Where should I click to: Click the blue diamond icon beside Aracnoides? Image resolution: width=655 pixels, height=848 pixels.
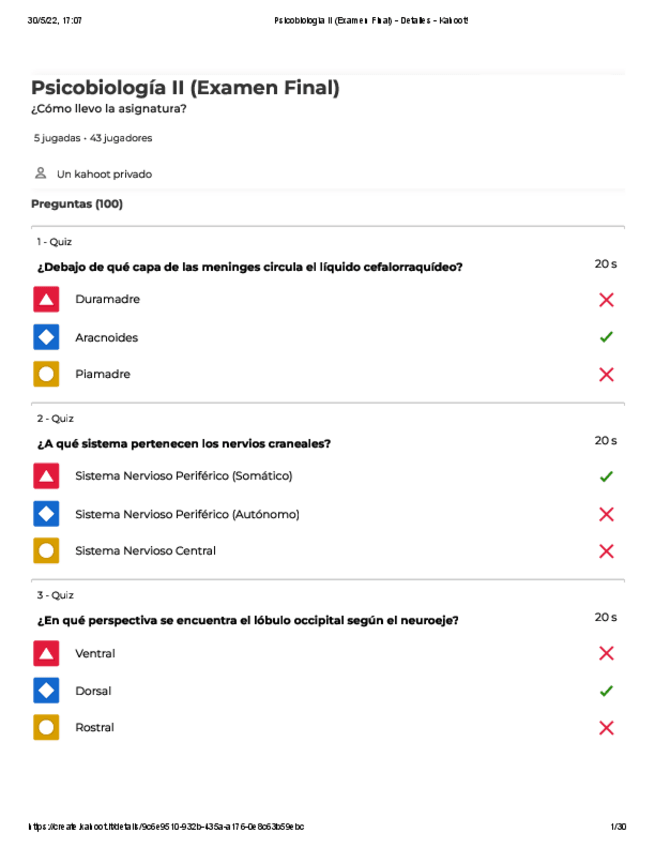click(46, 337)
